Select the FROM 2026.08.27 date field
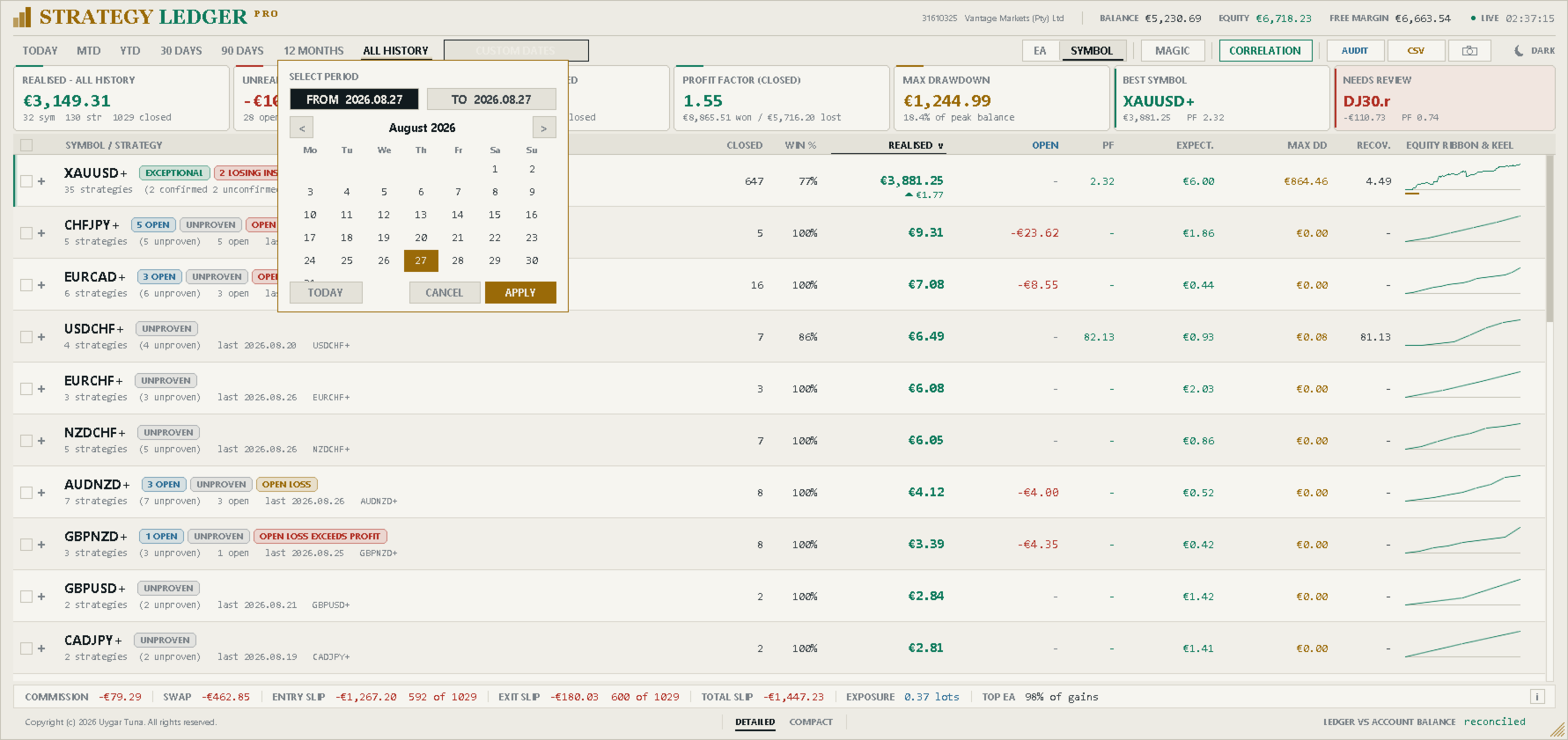 click(x=355, y=99)
